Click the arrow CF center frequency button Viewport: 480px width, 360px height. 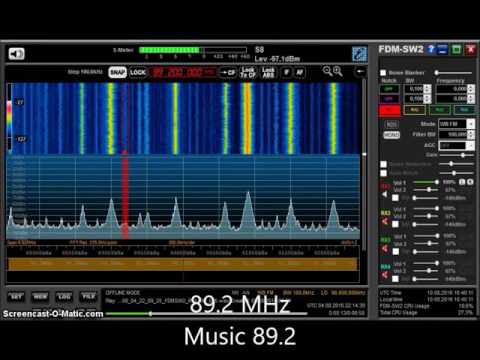(x=228, y=72)
